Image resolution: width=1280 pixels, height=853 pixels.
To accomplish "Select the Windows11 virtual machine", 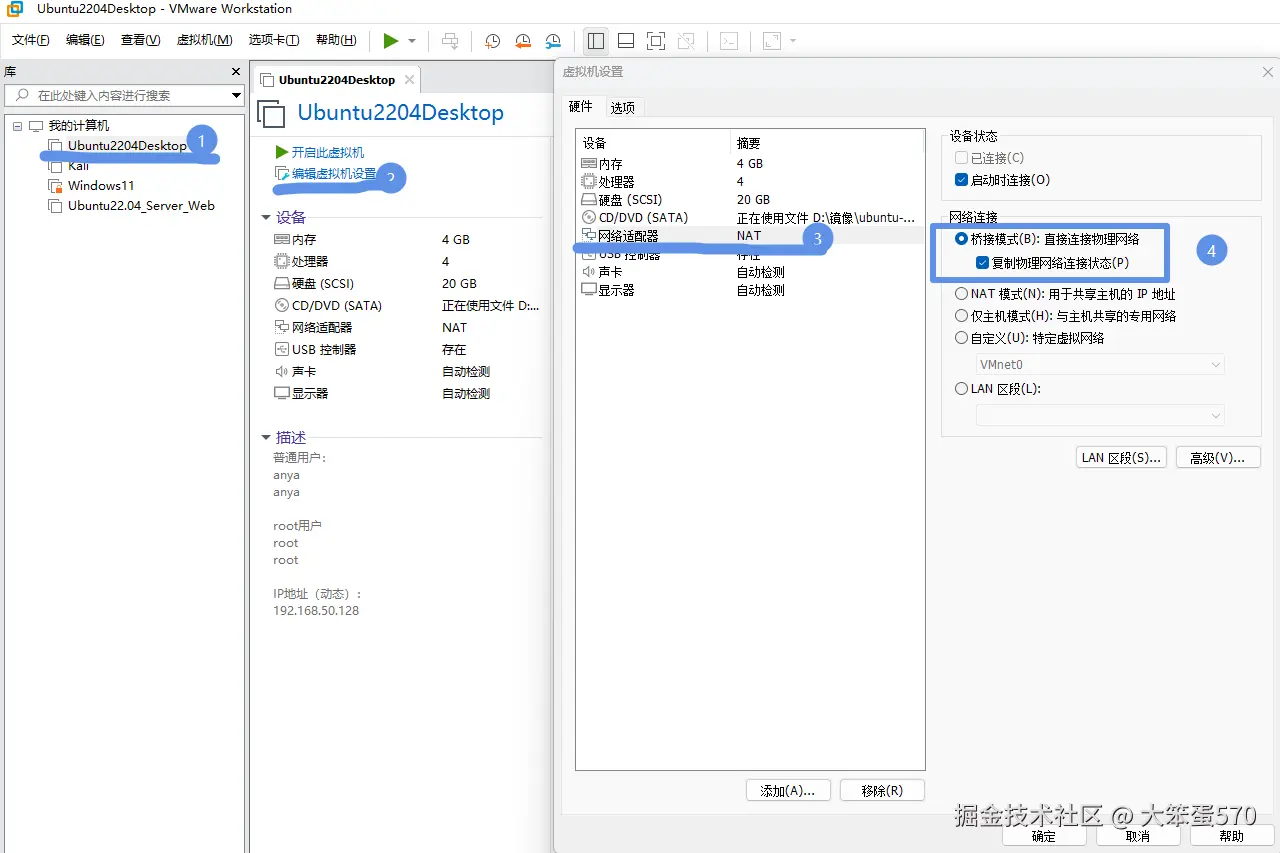I will [x=100, y=186].
